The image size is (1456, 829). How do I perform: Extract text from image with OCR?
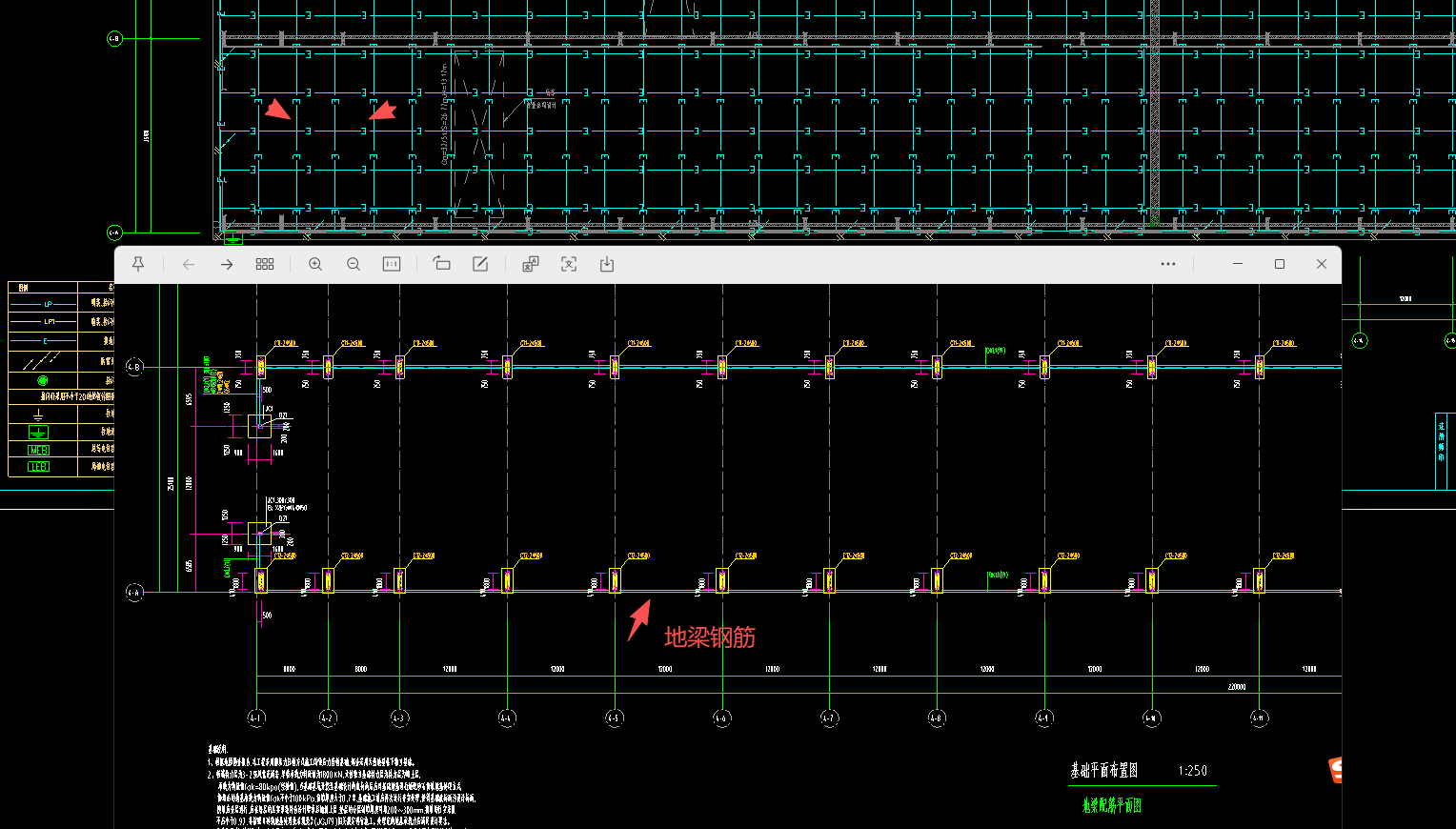pyautogui.click(x=569, y=264)
